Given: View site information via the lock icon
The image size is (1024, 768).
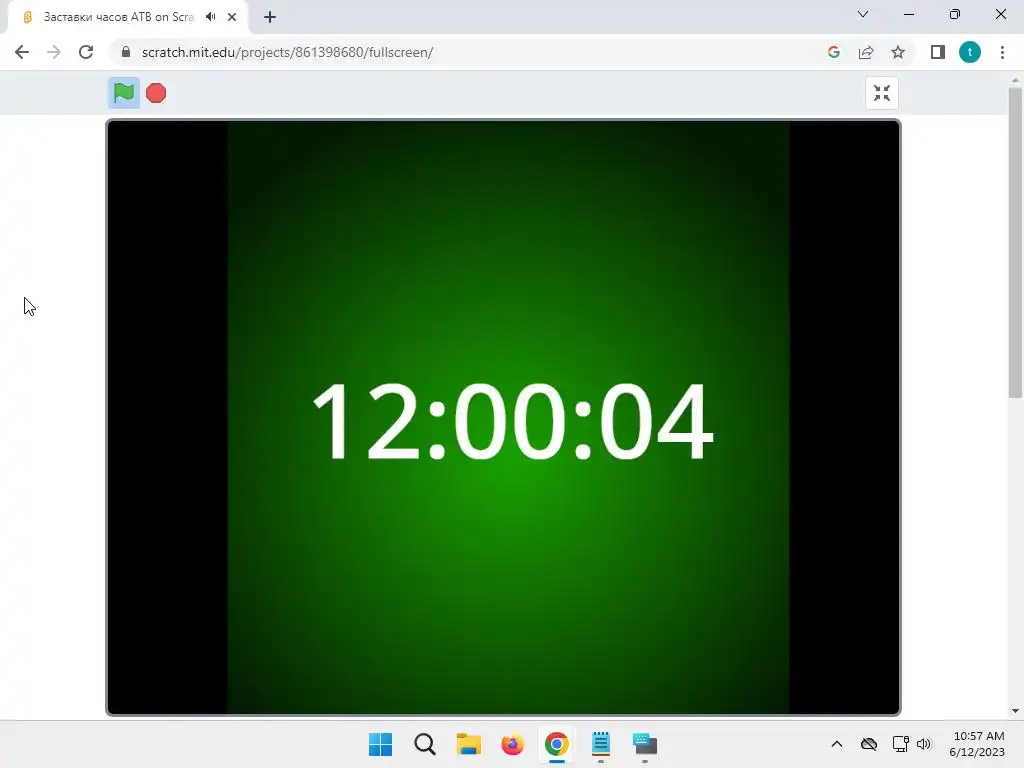Looking at the screenshot, I should [126, 52].
